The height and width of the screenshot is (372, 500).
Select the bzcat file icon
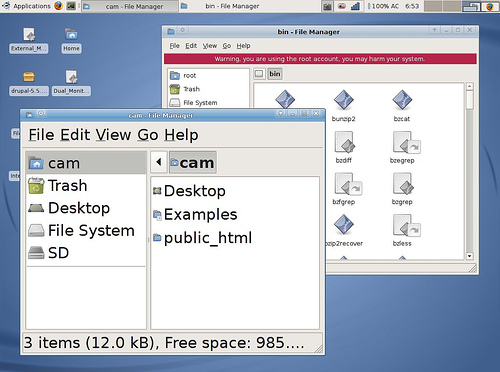pyautogui.click(x=402, y=106)
